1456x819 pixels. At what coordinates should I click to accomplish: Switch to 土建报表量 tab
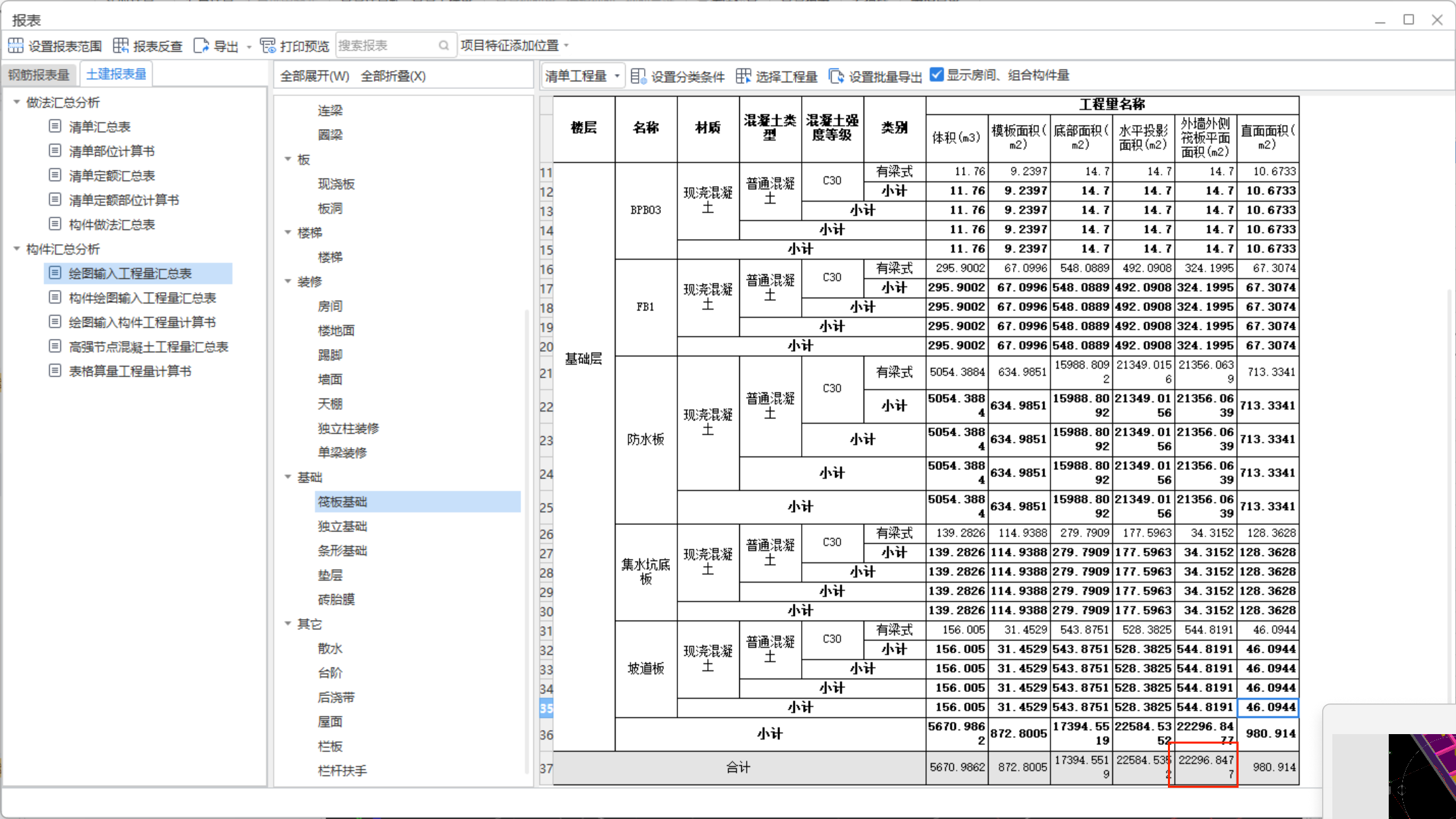[116, 74]
